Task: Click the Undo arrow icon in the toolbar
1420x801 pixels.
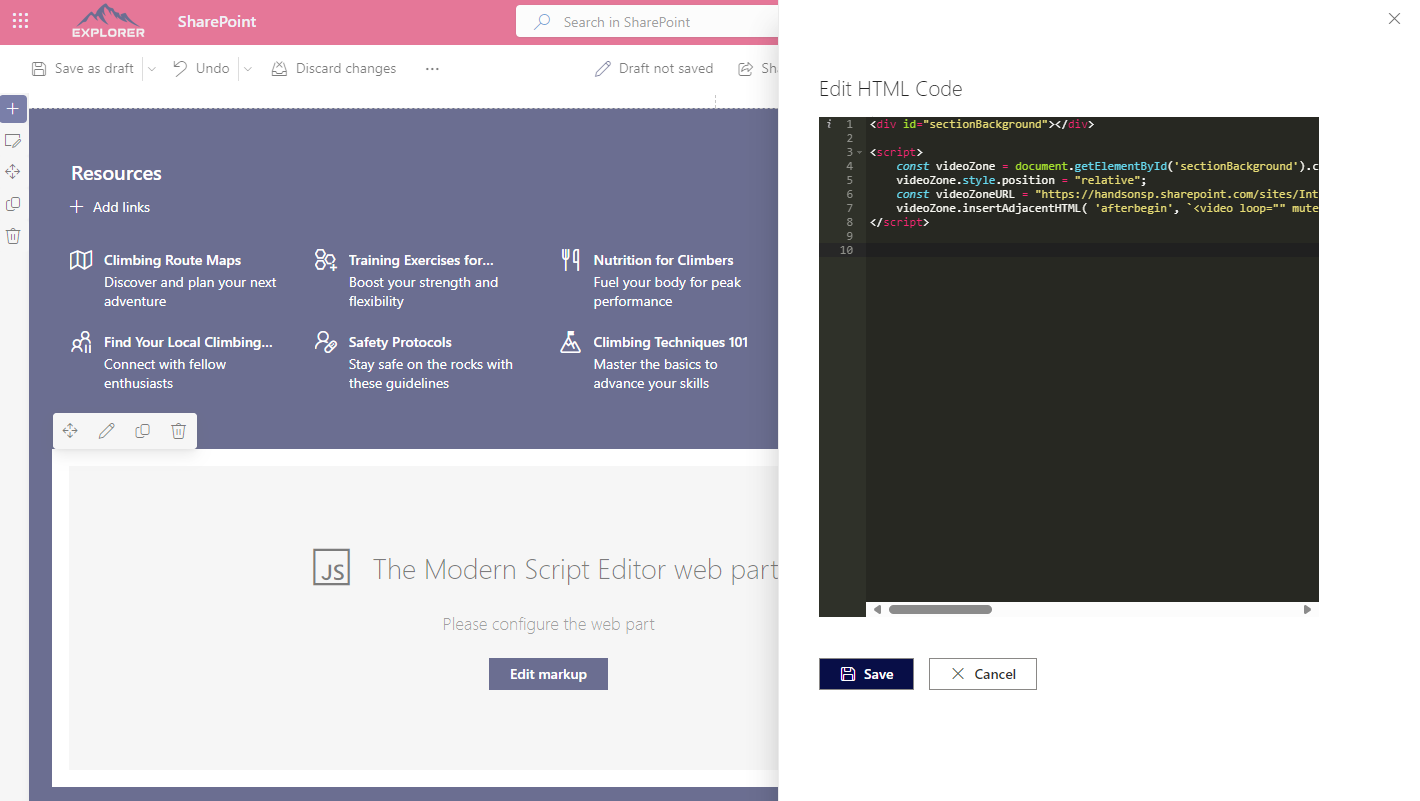Action: 178,68
